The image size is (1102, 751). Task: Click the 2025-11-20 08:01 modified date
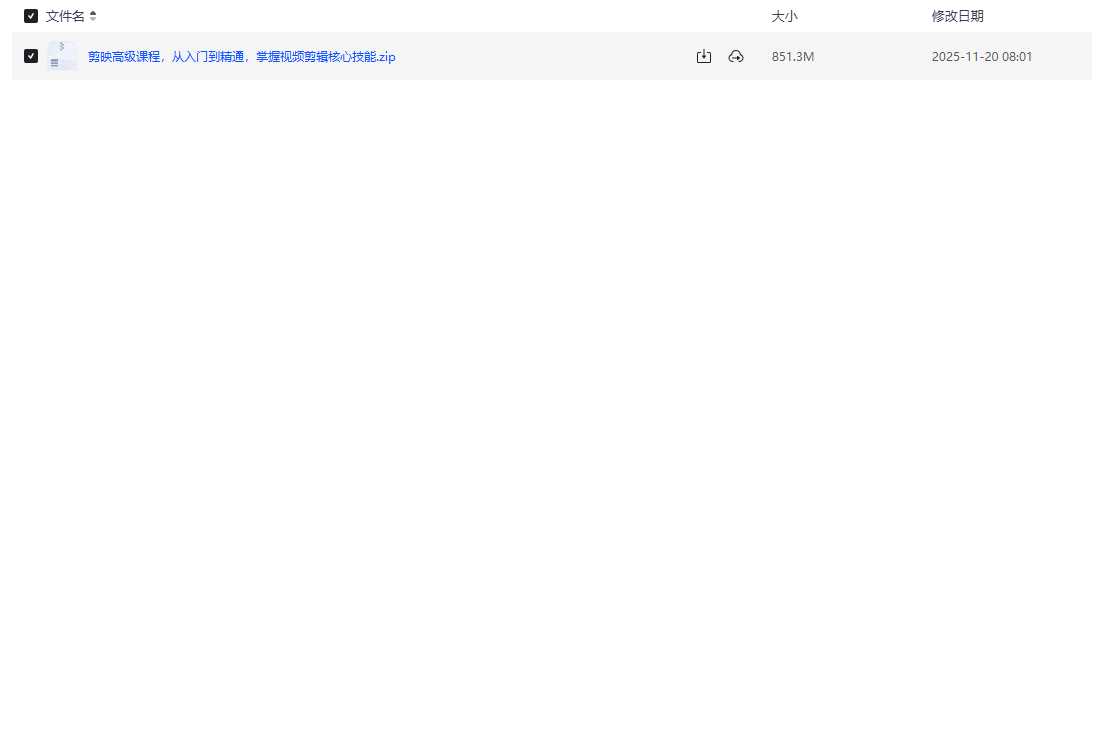click(x=981, y=57)
